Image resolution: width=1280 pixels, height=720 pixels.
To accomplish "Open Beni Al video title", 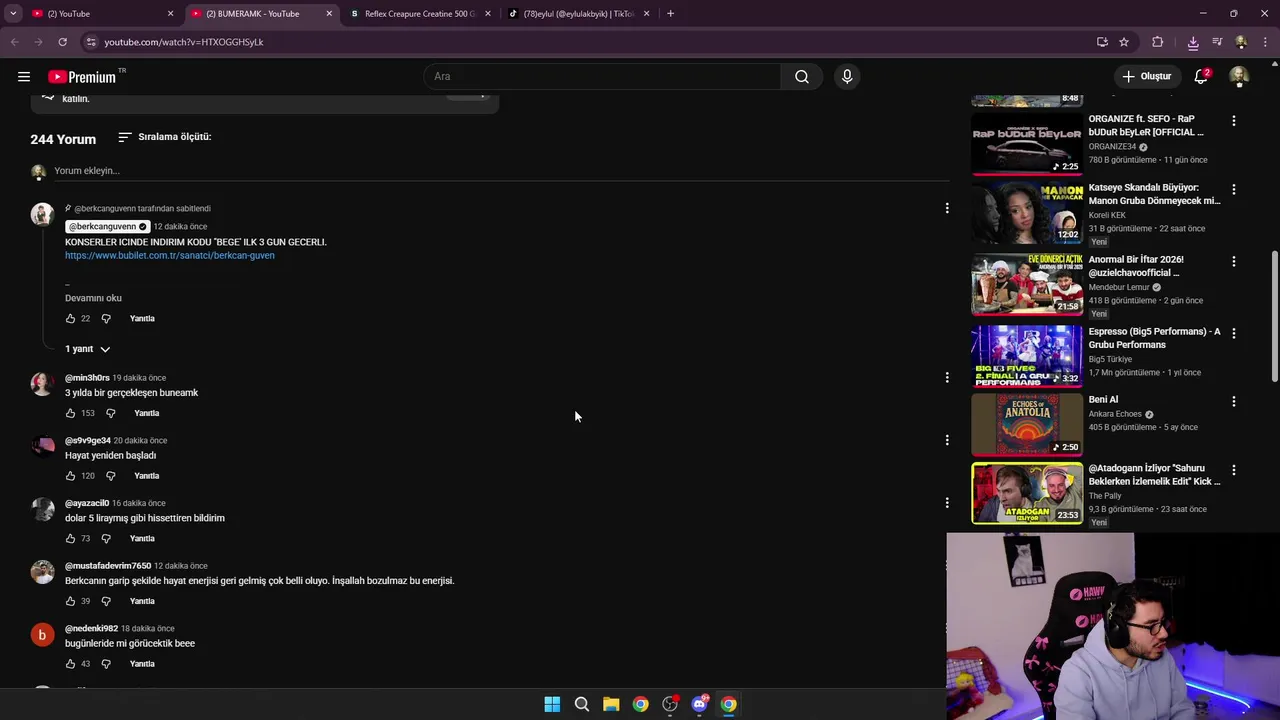I will coord(1103,400).
